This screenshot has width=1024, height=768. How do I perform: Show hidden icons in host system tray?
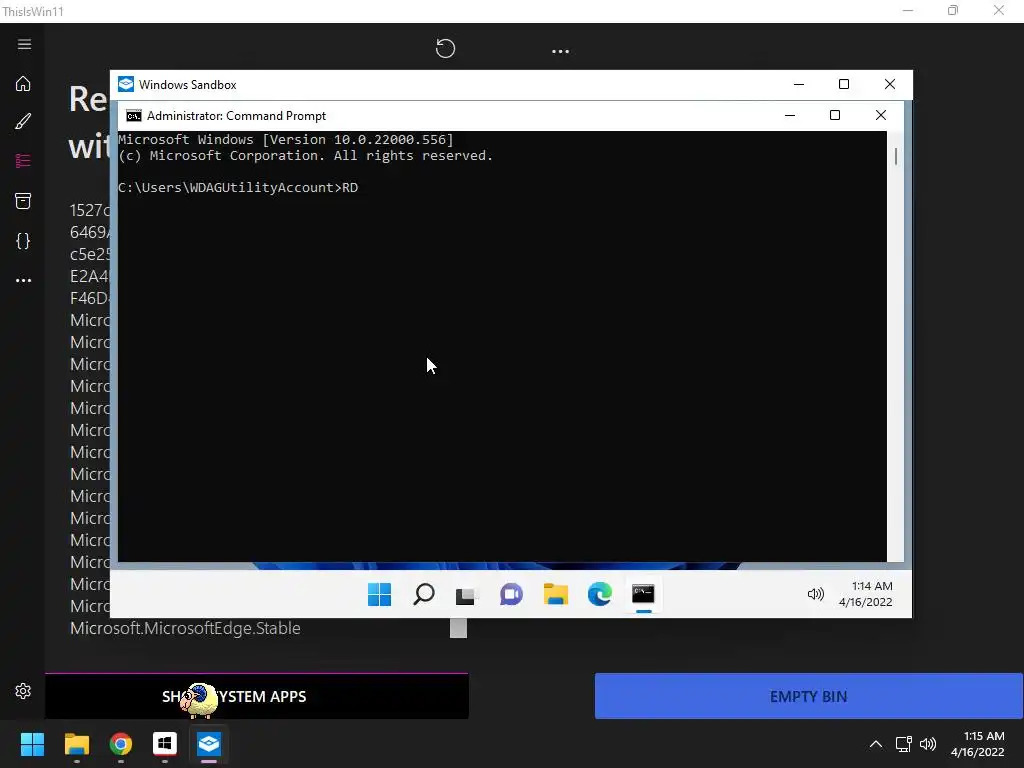(876, 744)
